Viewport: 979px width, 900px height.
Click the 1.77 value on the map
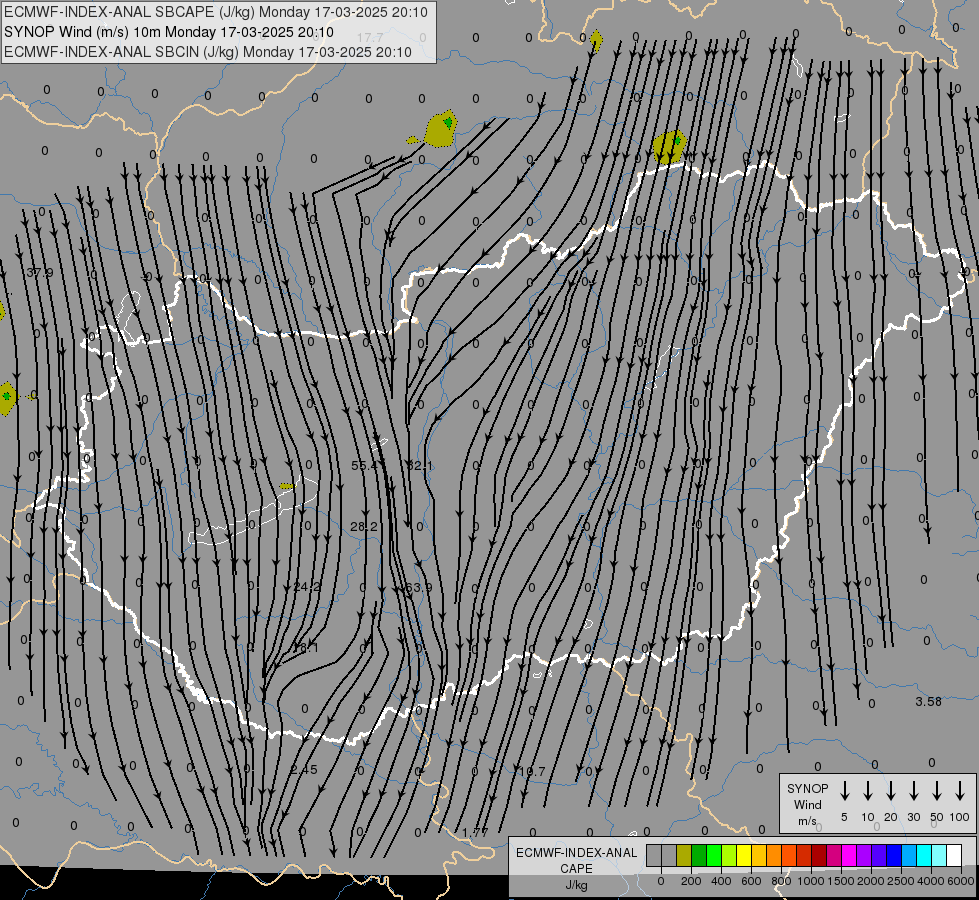click(x=475, y=833)
